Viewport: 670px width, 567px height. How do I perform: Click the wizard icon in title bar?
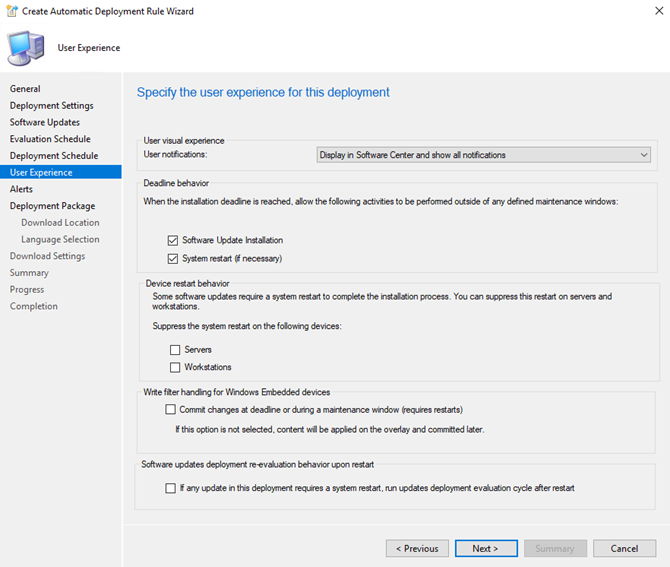[x=12, y=11]
